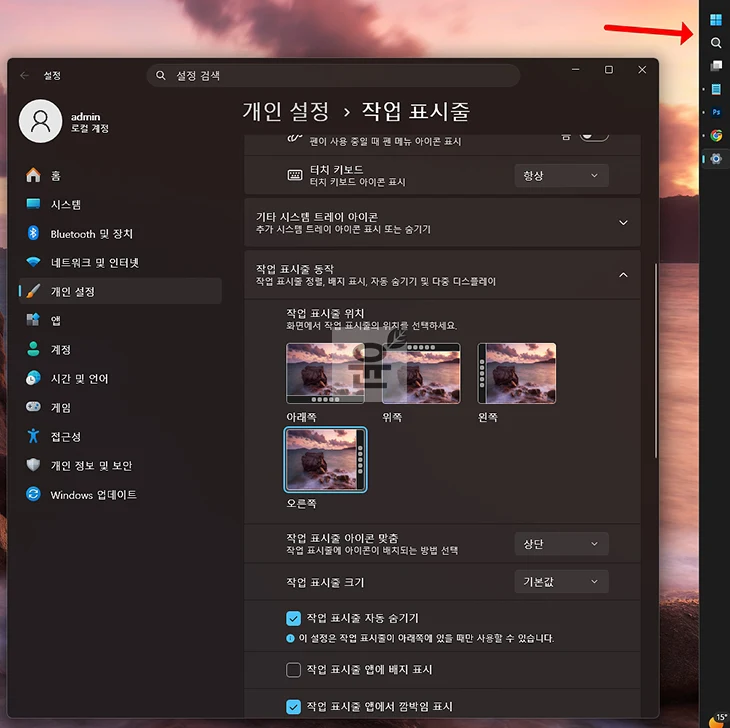
Task: Click the Windows 업데이트 sync icon
Action: [x=33, y=494]
